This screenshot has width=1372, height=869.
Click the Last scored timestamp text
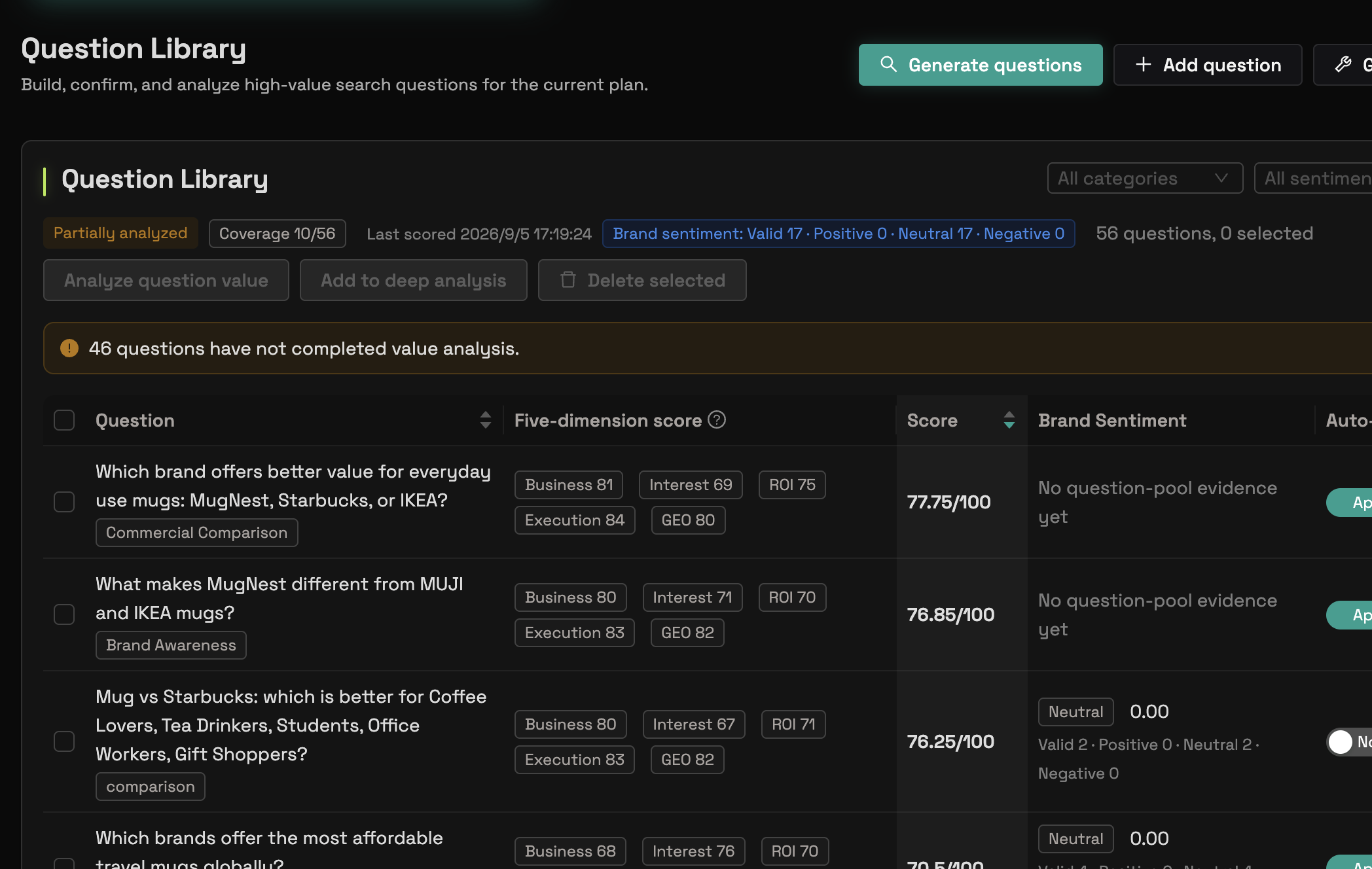click(479, 234)
